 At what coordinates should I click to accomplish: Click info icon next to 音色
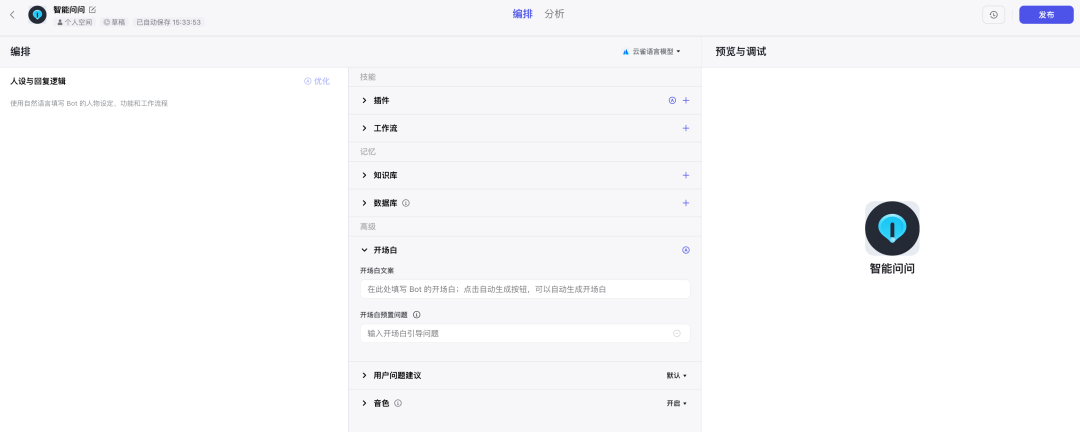398,403
